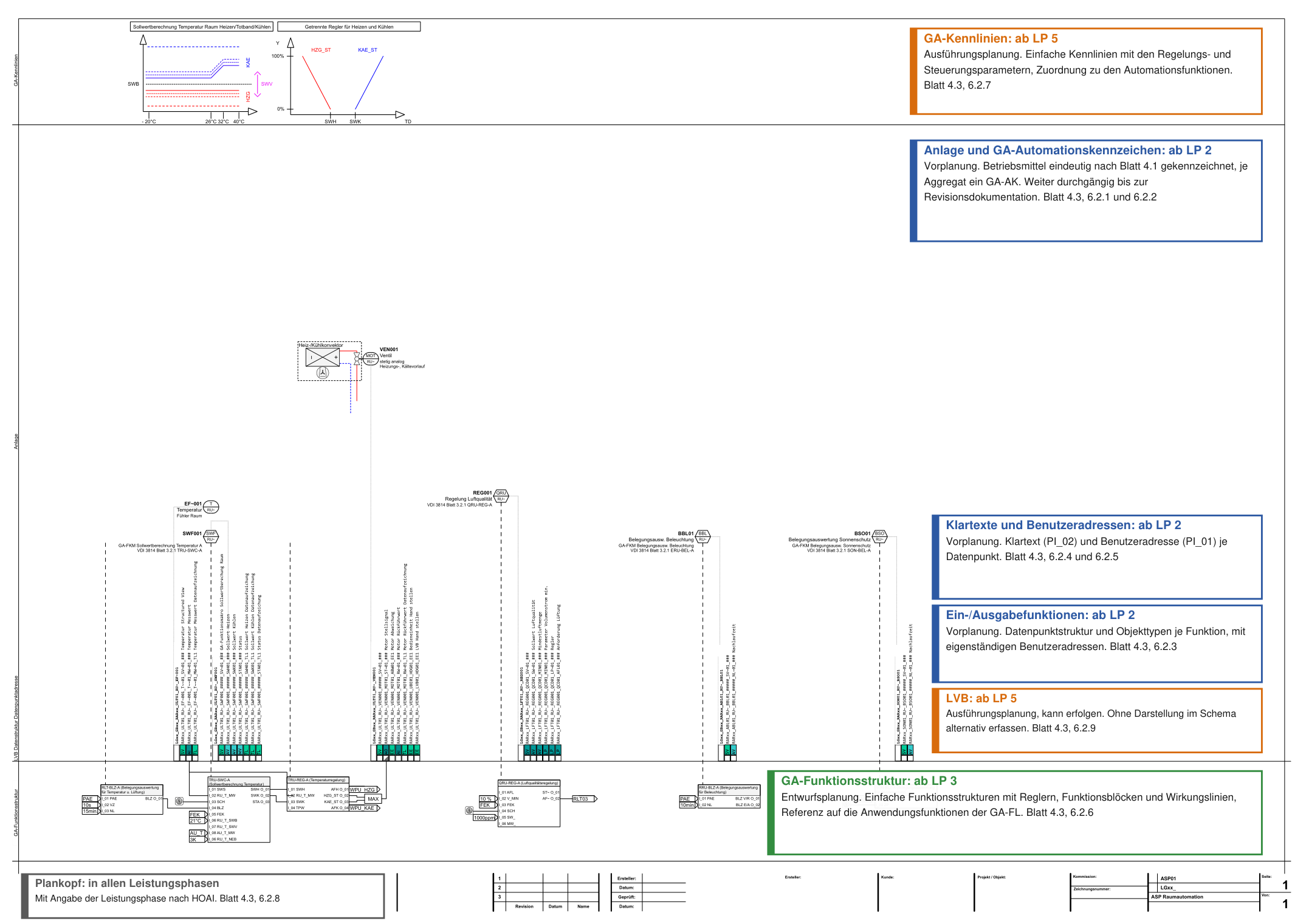Select the RLT03 output tag
Screen dimensions: 1306x924
pos(585,799)
